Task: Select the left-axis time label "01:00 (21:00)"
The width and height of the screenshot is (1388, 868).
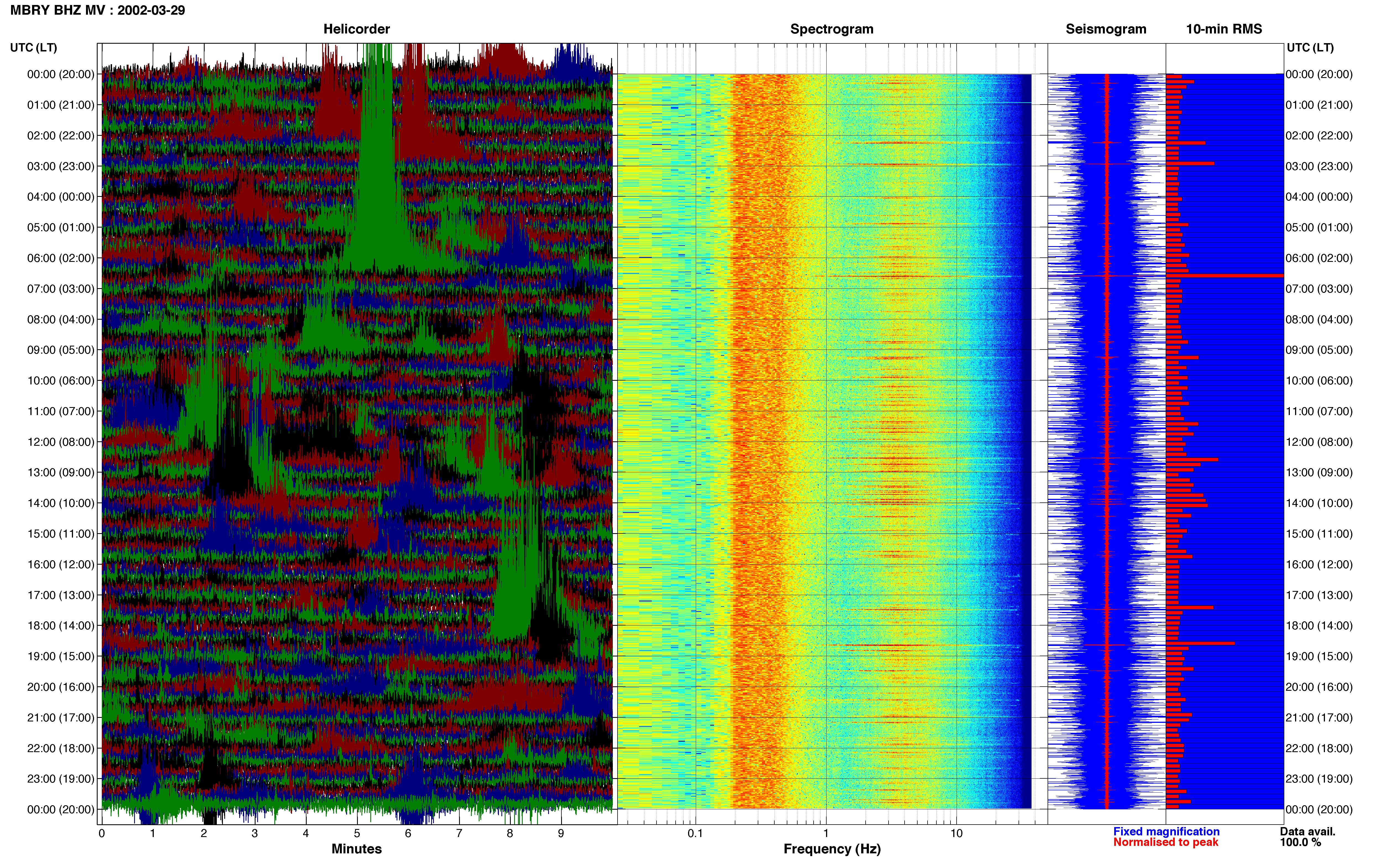Action: [x=61, y=105]
